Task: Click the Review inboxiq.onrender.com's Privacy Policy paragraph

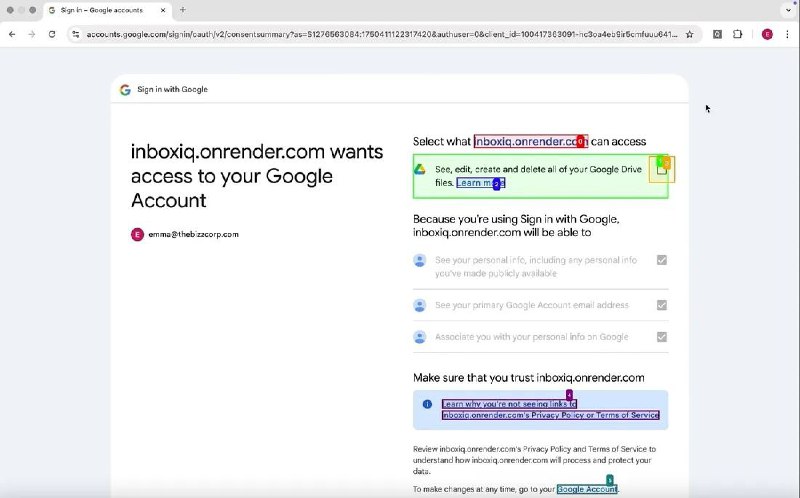Action: (534, 460)
